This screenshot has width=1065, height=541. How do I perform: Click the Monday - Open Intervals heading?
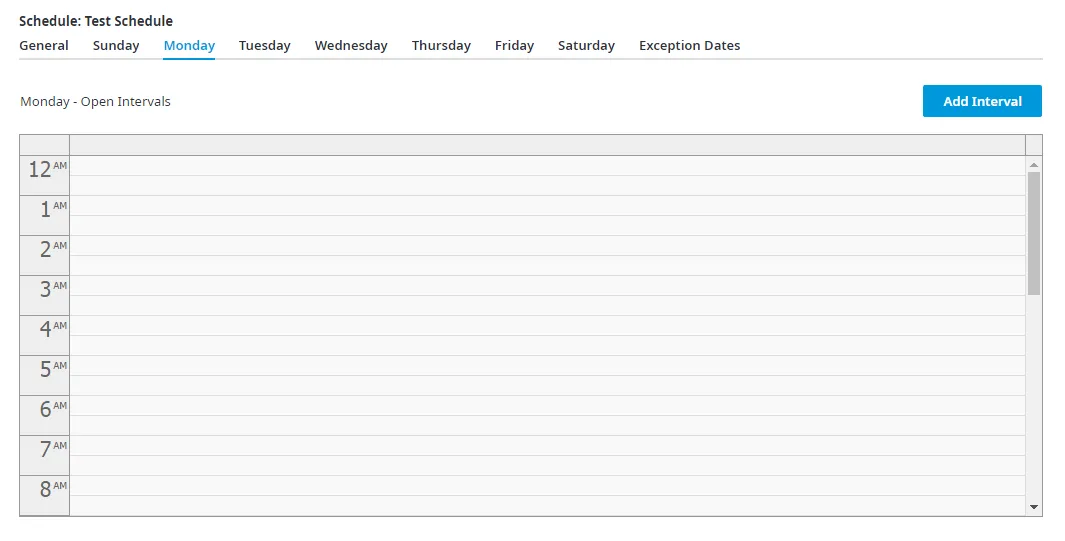coord(95,102)
